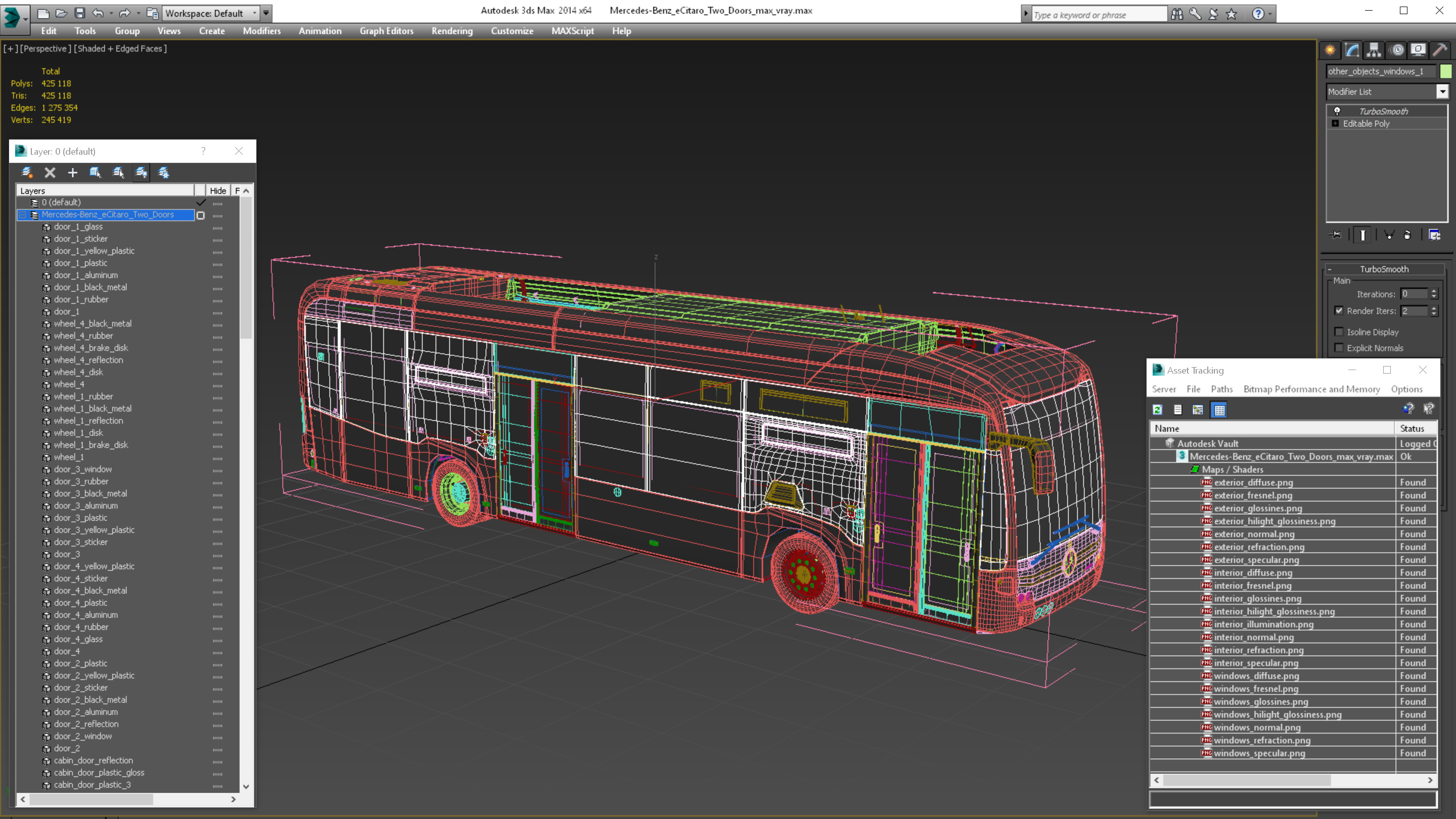Viewport: 1456px width, 819px height.
Task: Click the Add Selected Objects plus icon
Action: [72, 172]
